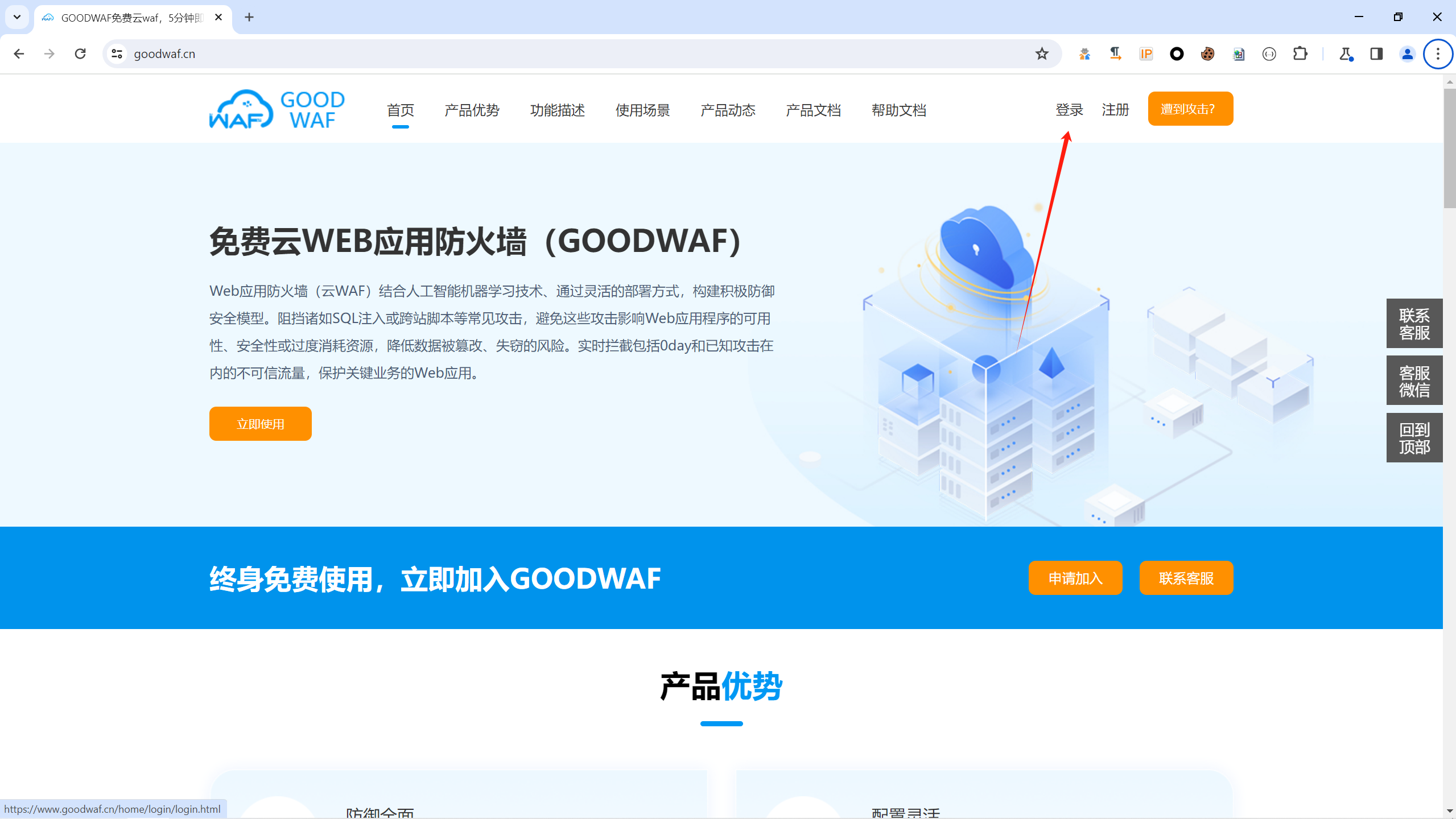This screenshot has height=819, width=1456.
Task: Click the cookie extension icon
Action: (x=1207, y=53)
